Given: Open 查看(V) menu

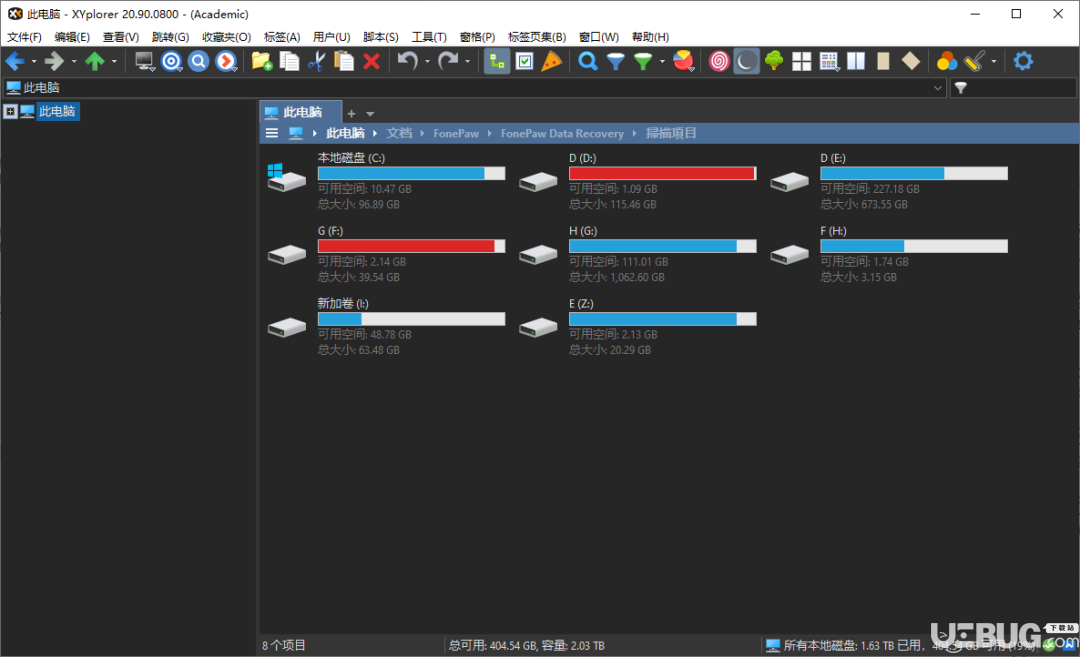Looking at the screenshot, I should click(x=121, y=36).
